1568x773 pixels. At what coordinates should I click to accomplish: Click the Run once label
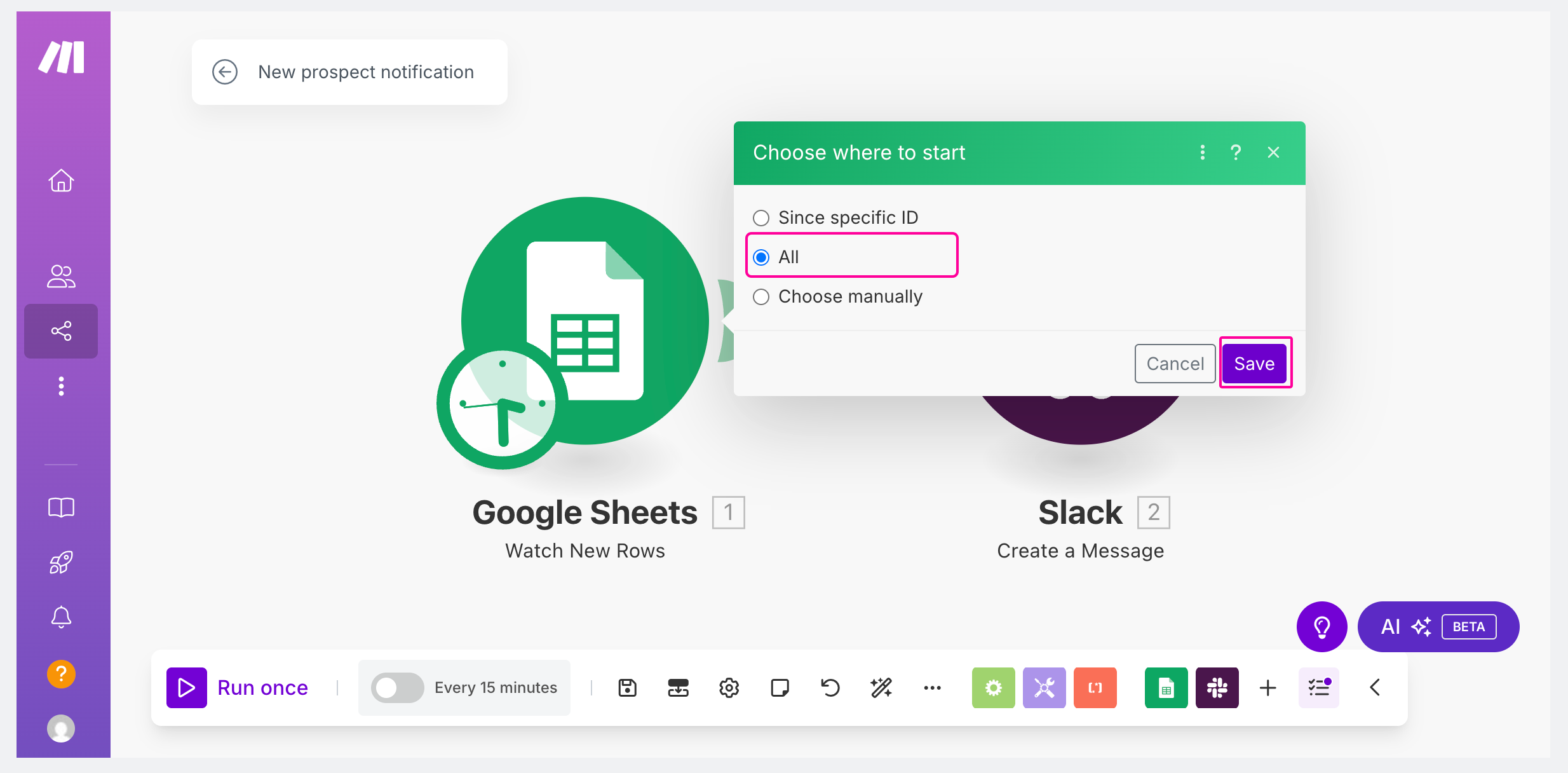[262, 688]
